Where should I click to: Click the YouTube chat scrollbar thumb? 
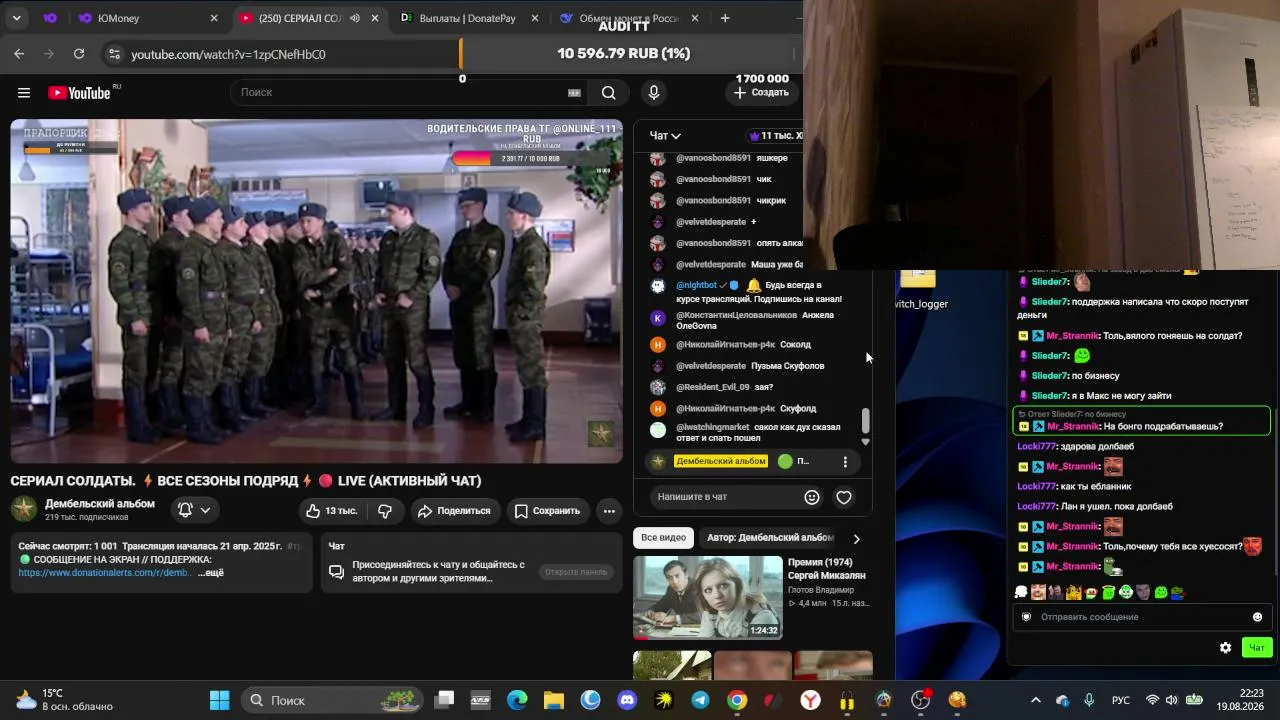click(866, 421)
